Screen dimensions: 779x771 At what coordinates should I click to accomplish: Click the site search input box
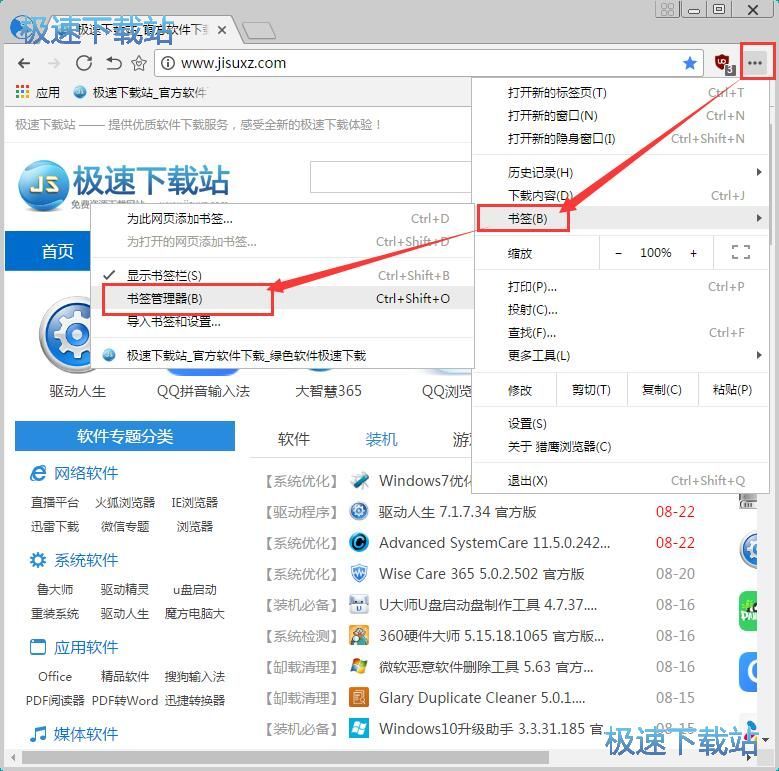tap(390, 177)
